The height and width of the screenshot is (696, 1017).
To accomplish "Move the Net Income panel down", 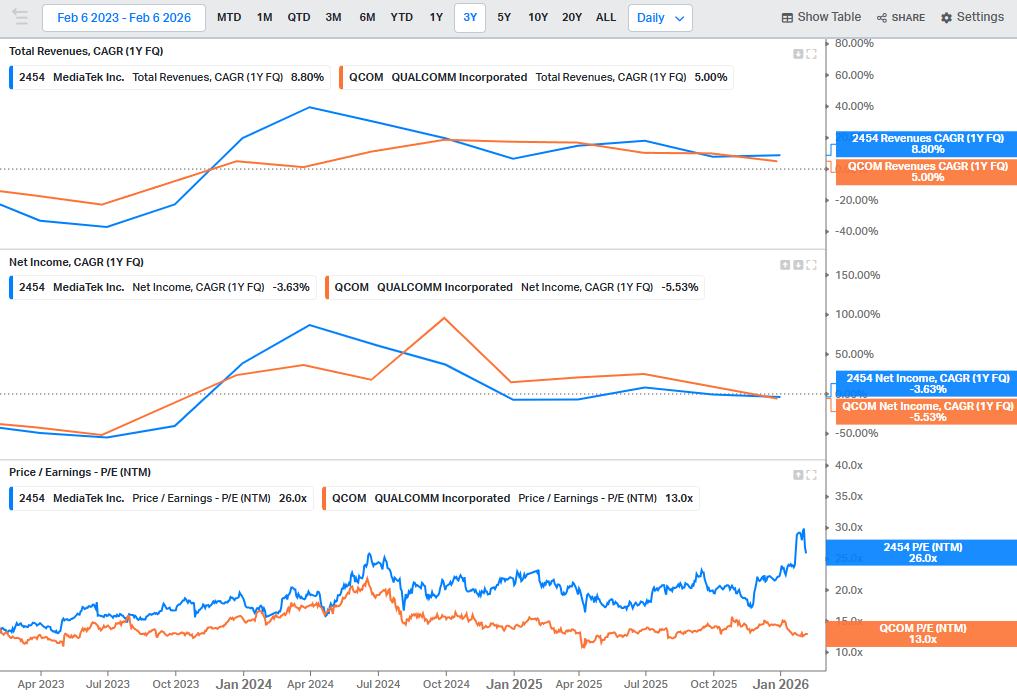I will (798, 265).
